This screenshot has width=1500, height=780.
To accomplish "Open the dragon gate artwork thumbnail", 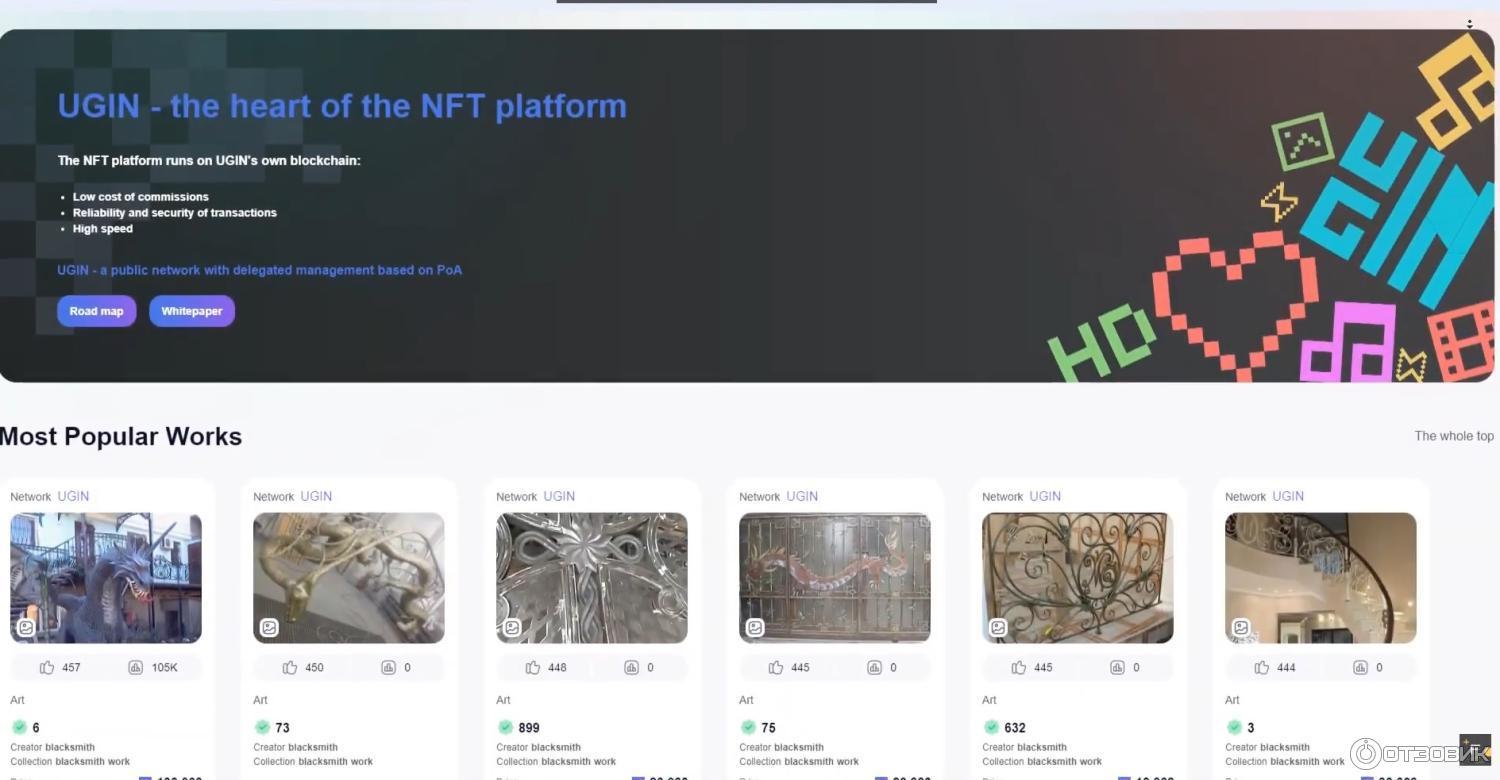I will (x=835, y=578).
